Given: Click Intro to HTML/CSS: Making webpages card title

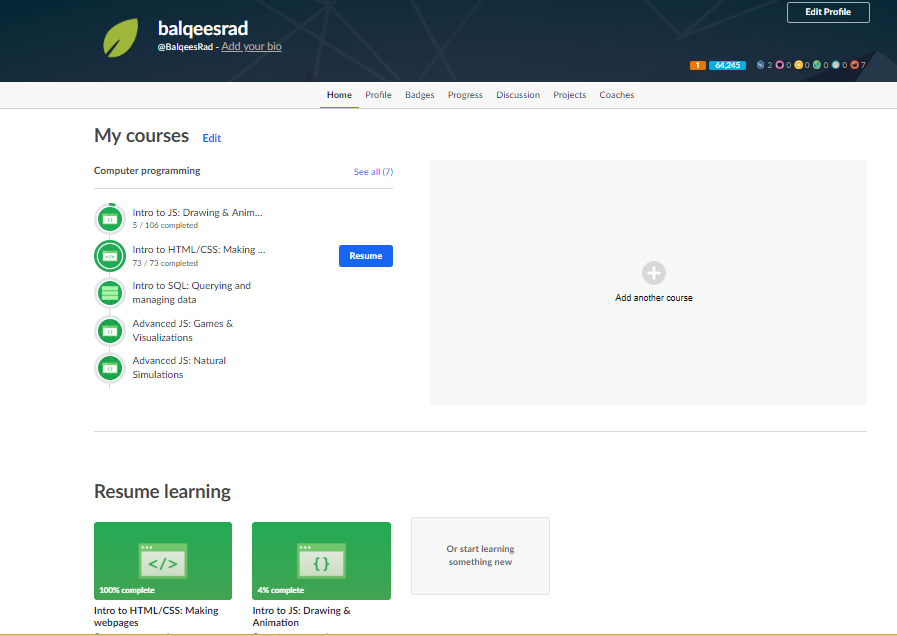Looking at the screenshot, I should (156, 617).
